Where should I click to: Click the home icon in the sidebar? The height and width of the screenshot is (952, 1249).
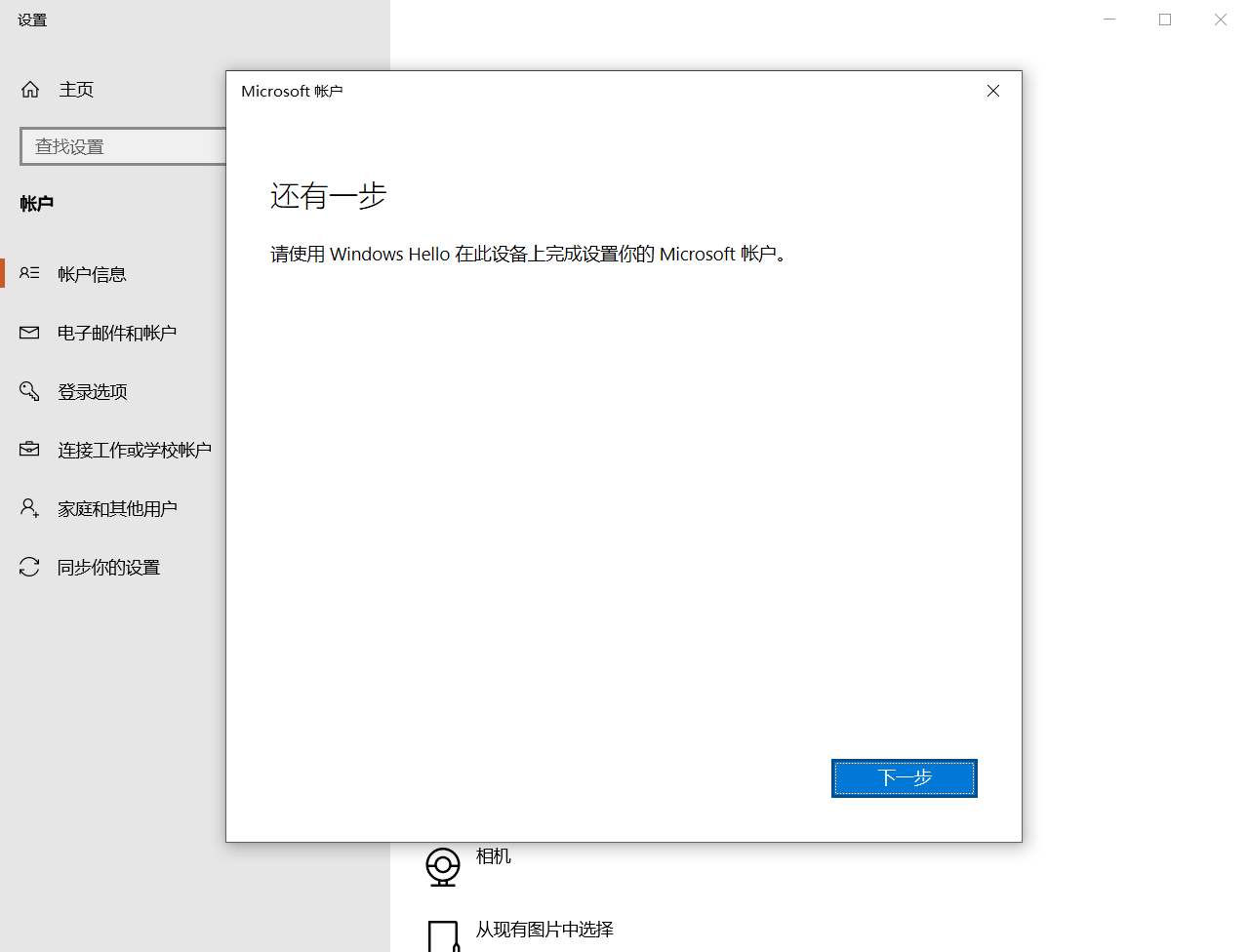coord(30,90)
